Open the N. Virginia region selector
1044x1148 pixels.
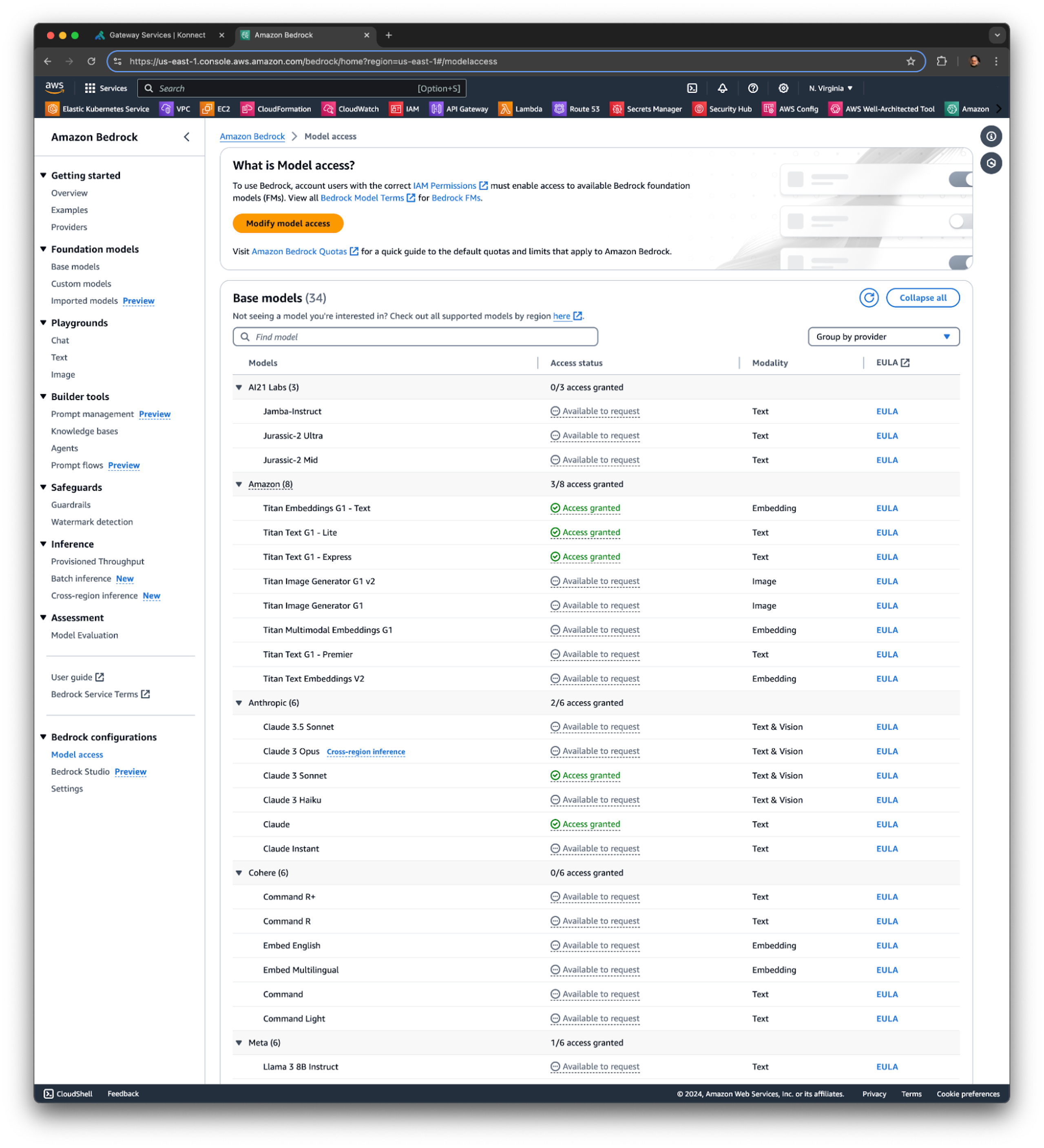pyautogui.click(x=830, y=88)
